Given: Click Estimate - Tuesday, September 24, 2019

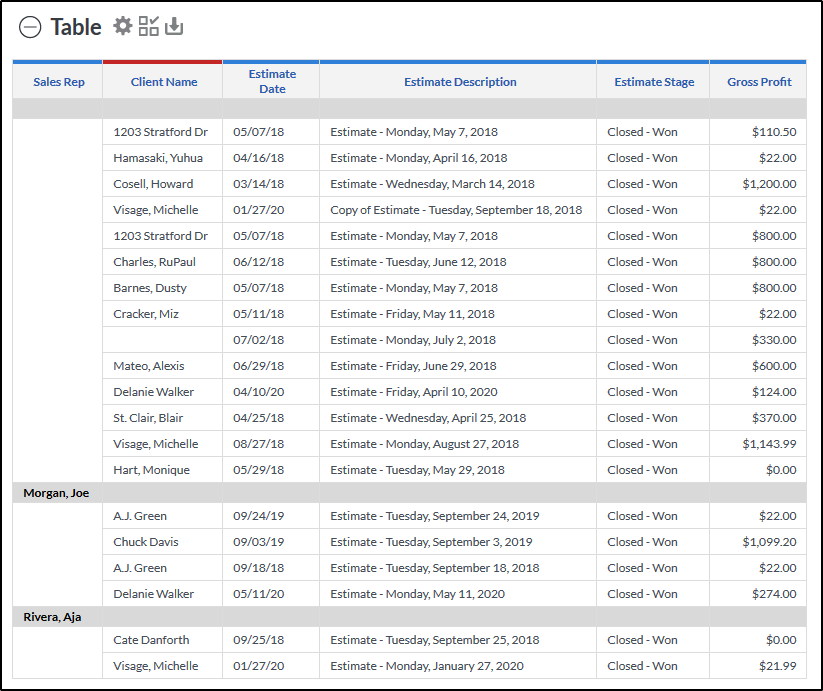Looking at the screenshot, I should click(x=435, y=516).
